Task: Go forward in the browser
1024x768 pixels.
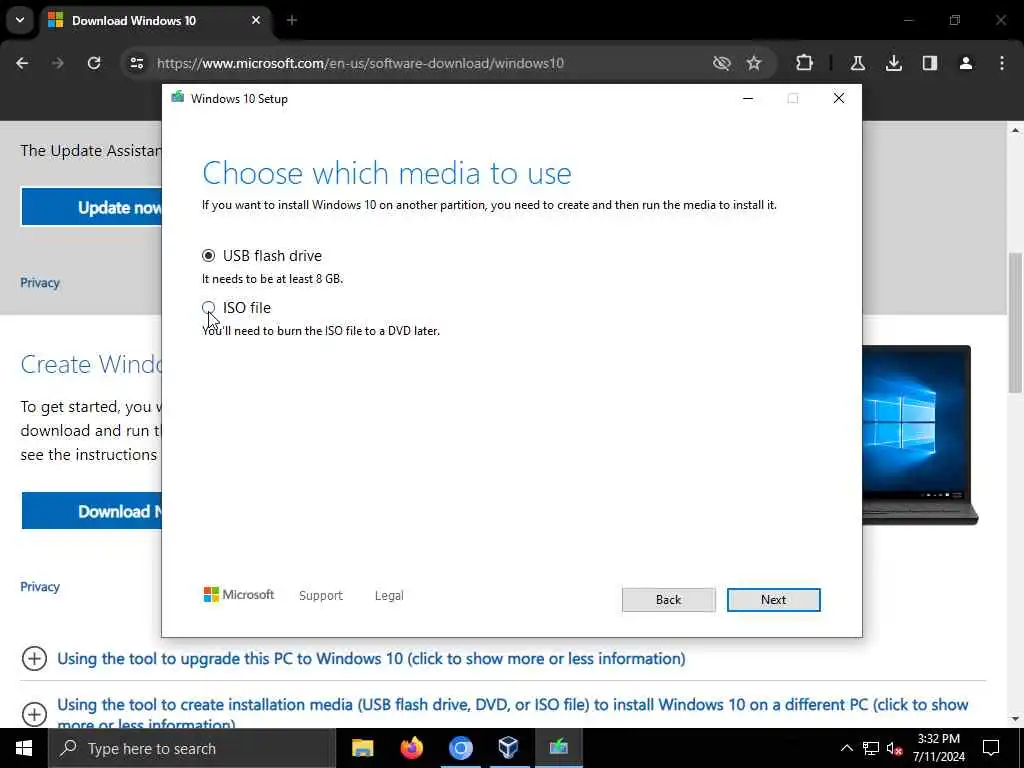Action: pos(58,63)
